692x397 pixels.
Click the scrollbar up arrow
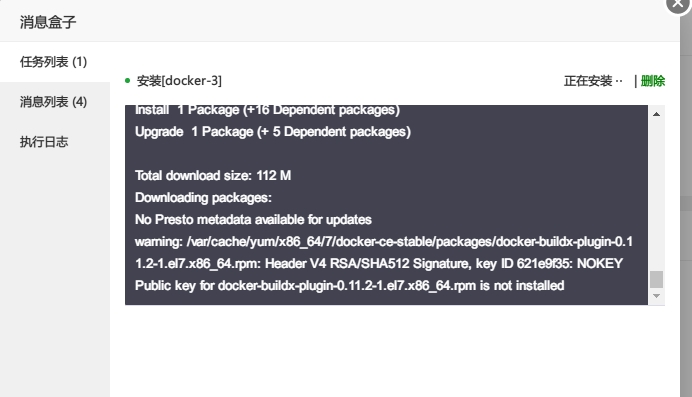656,114
